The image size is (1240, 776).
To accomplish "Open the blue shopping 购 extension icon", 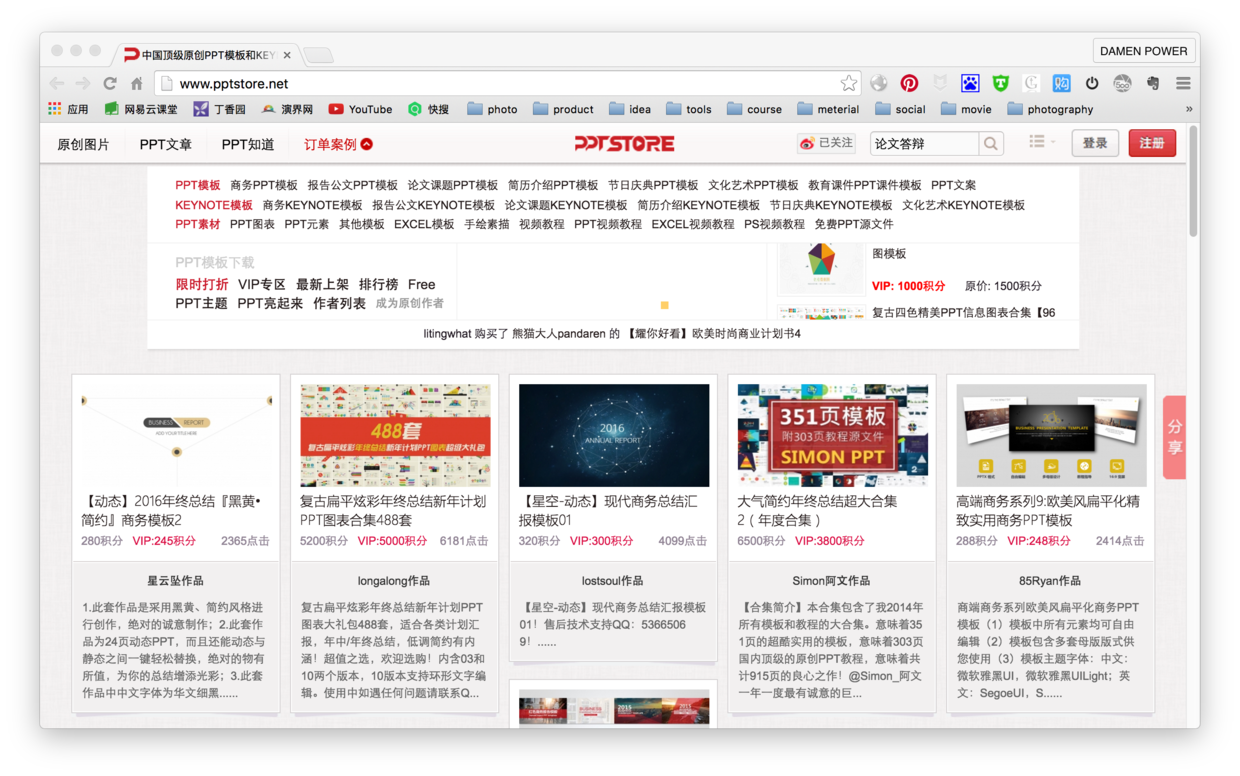I will (1062, 84).
